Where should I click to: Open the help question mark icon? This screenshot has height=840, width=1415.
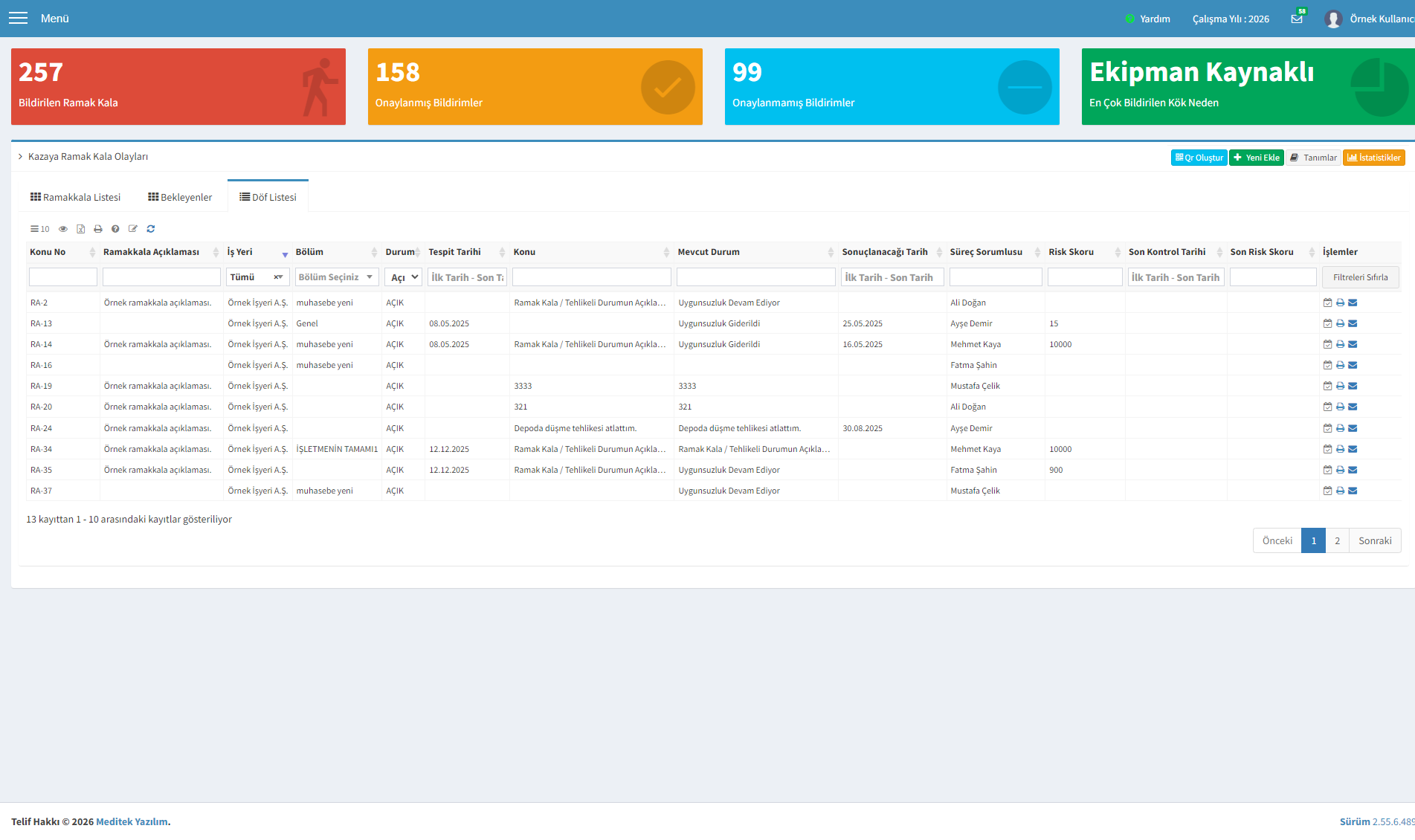[x=115, y=229]
